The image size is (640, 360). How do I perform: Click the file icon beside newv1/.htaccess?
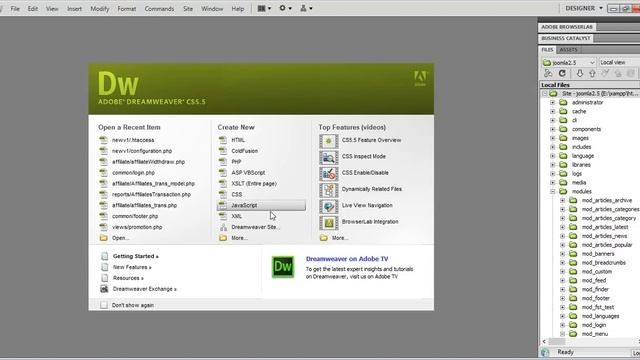104,140
